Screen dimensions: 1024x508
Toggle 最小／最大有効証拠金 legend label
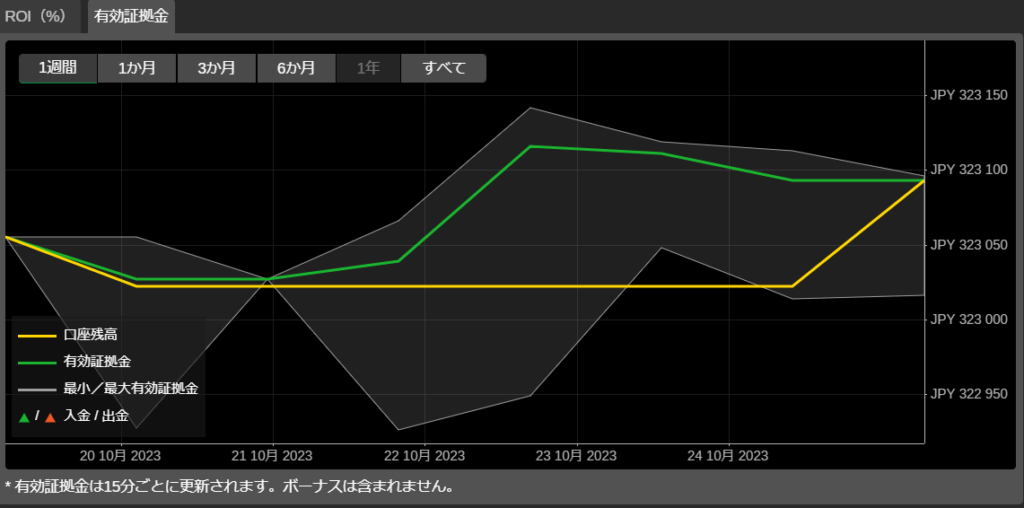[130, 388]
